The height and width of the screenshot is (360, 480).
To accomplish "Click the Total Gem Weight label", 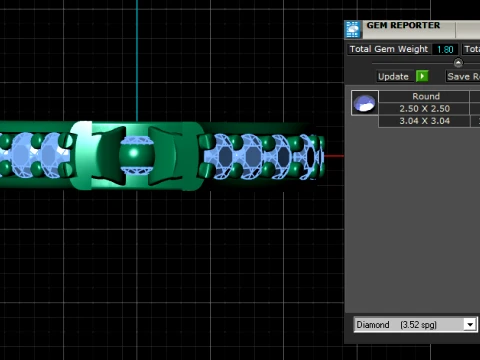I will coord(389,49).
